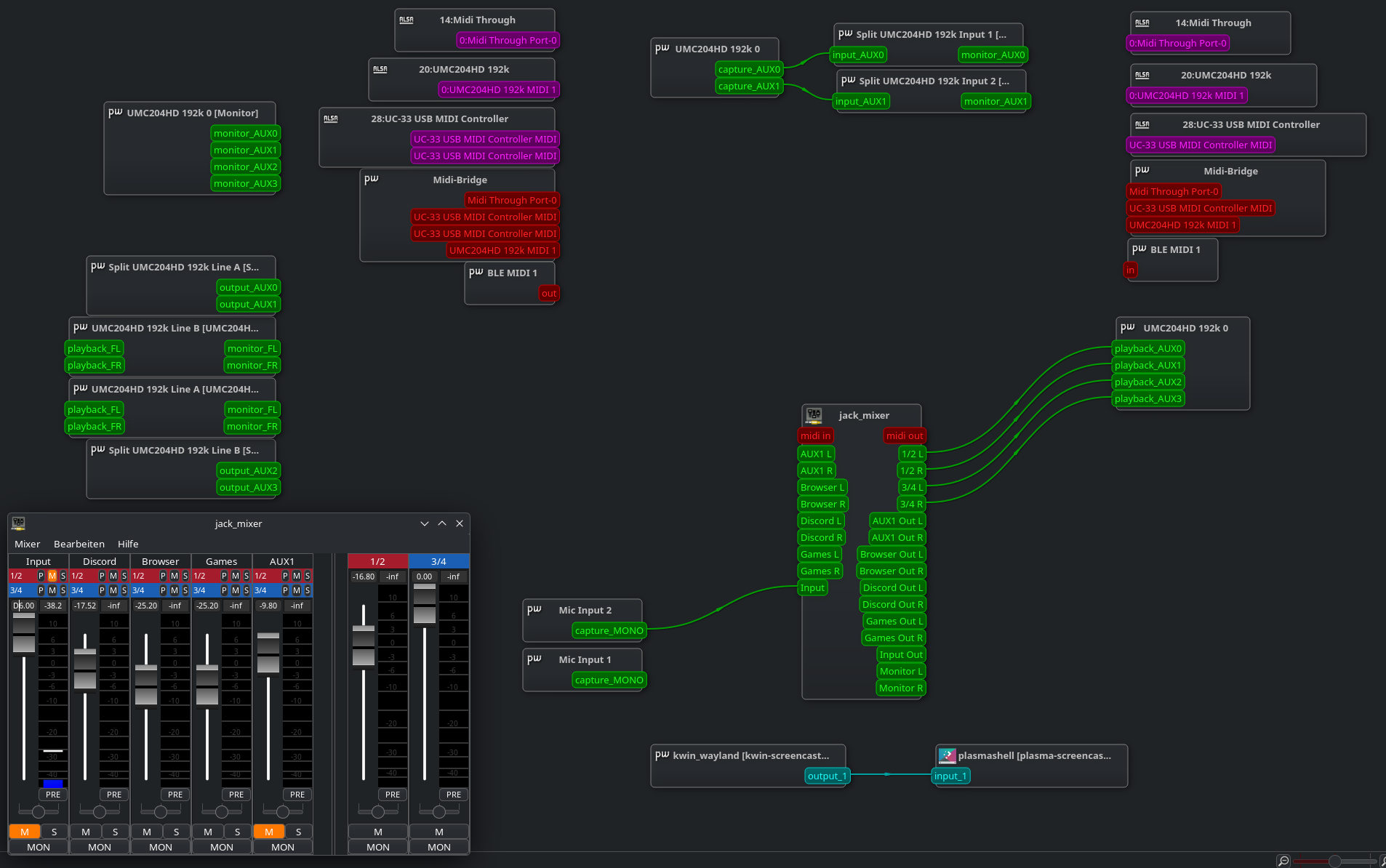Click the PipeWire icon on BLE MIDI 1 node with out port
This screenshot has height=868, width=1386.
click(476, 273)
